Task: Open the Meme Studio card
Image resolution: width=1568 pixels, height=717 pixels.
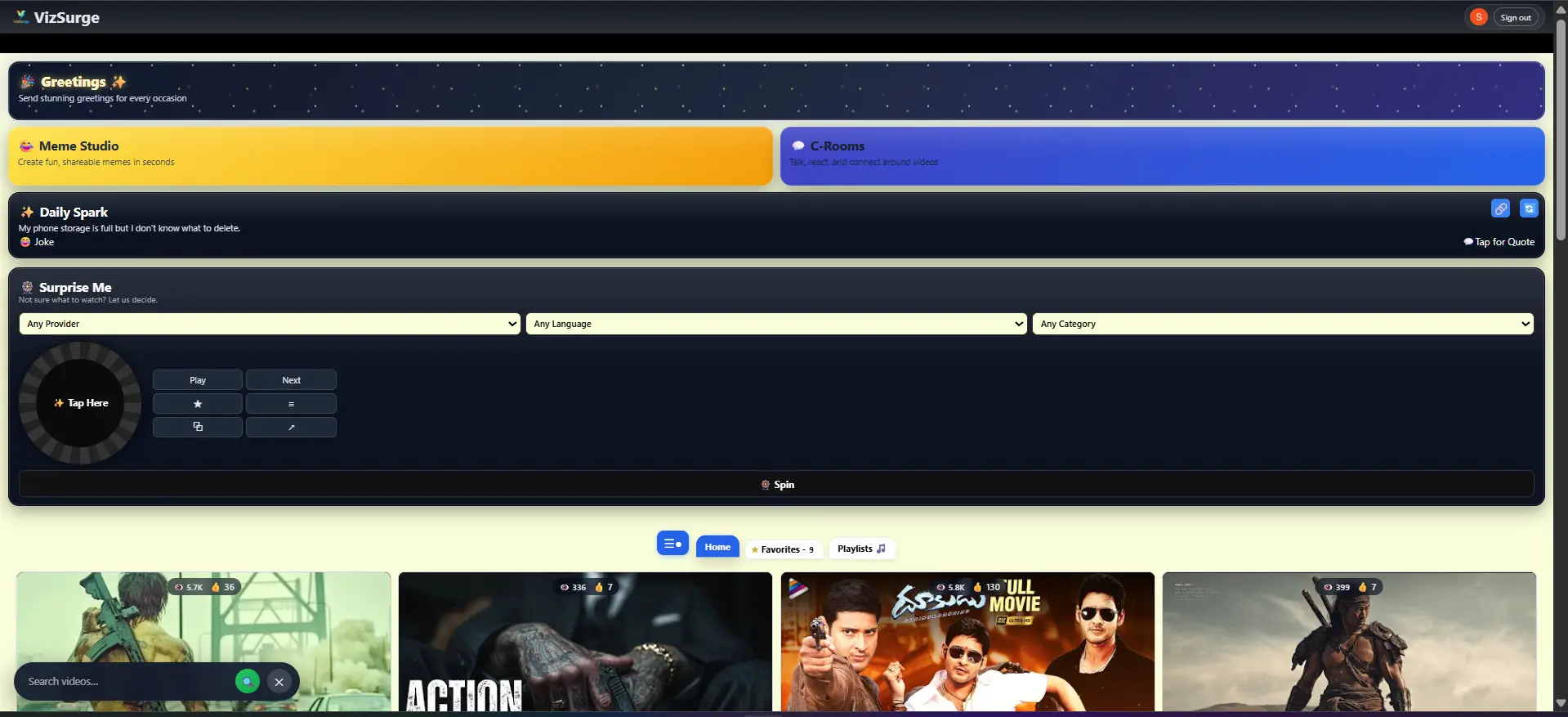Action: click(x=391, y=155)
